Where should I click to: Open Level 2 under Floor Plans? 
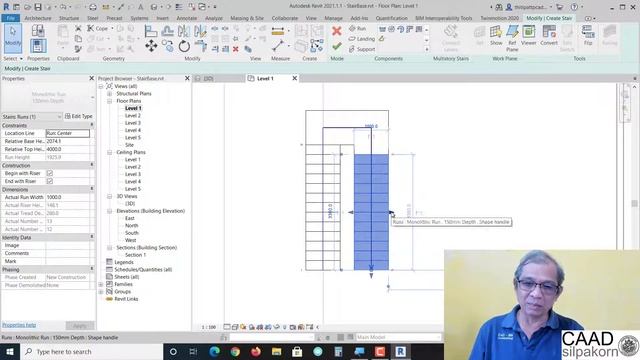[133, 116]
